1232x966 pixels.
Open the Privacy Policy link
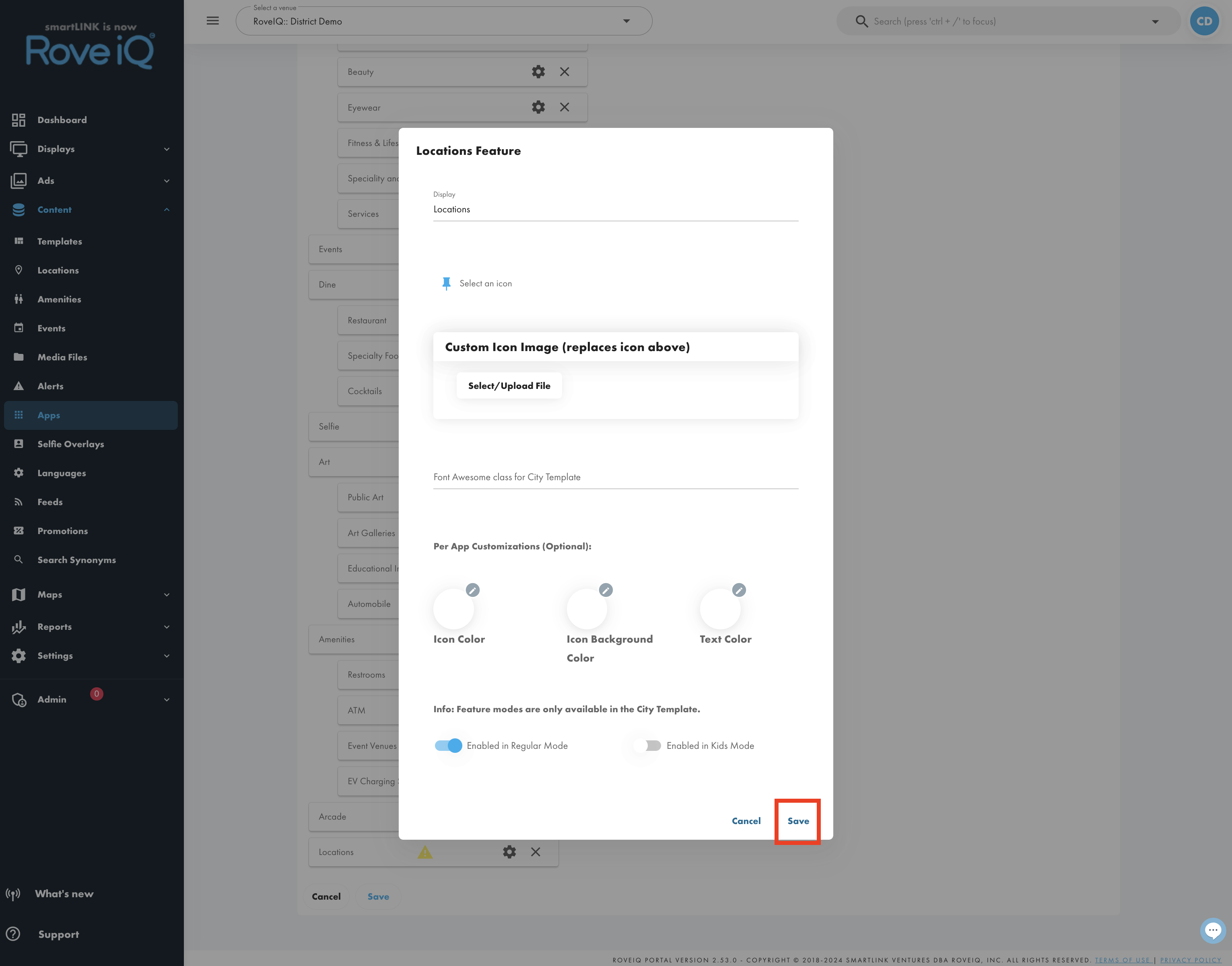point(1191,960)
